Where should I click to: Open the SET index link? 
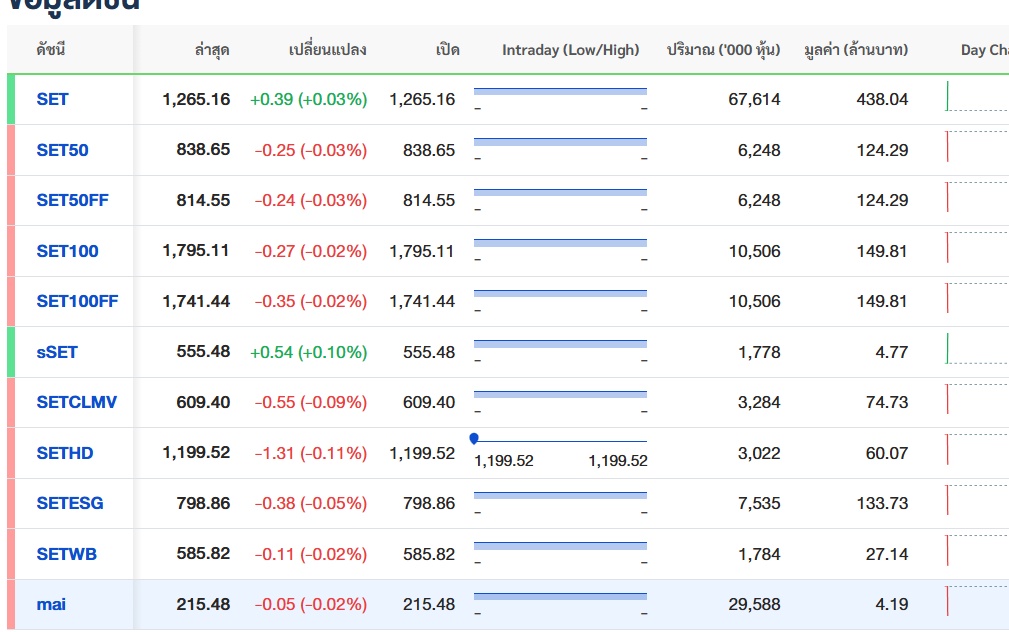(x=52, y=99)
